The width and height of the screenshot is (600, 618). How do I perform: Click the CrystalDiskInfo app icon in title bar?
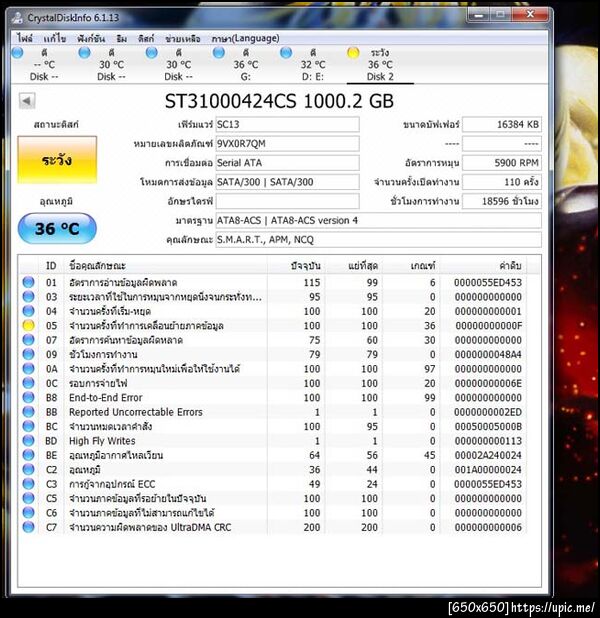(x=17, y=17)
